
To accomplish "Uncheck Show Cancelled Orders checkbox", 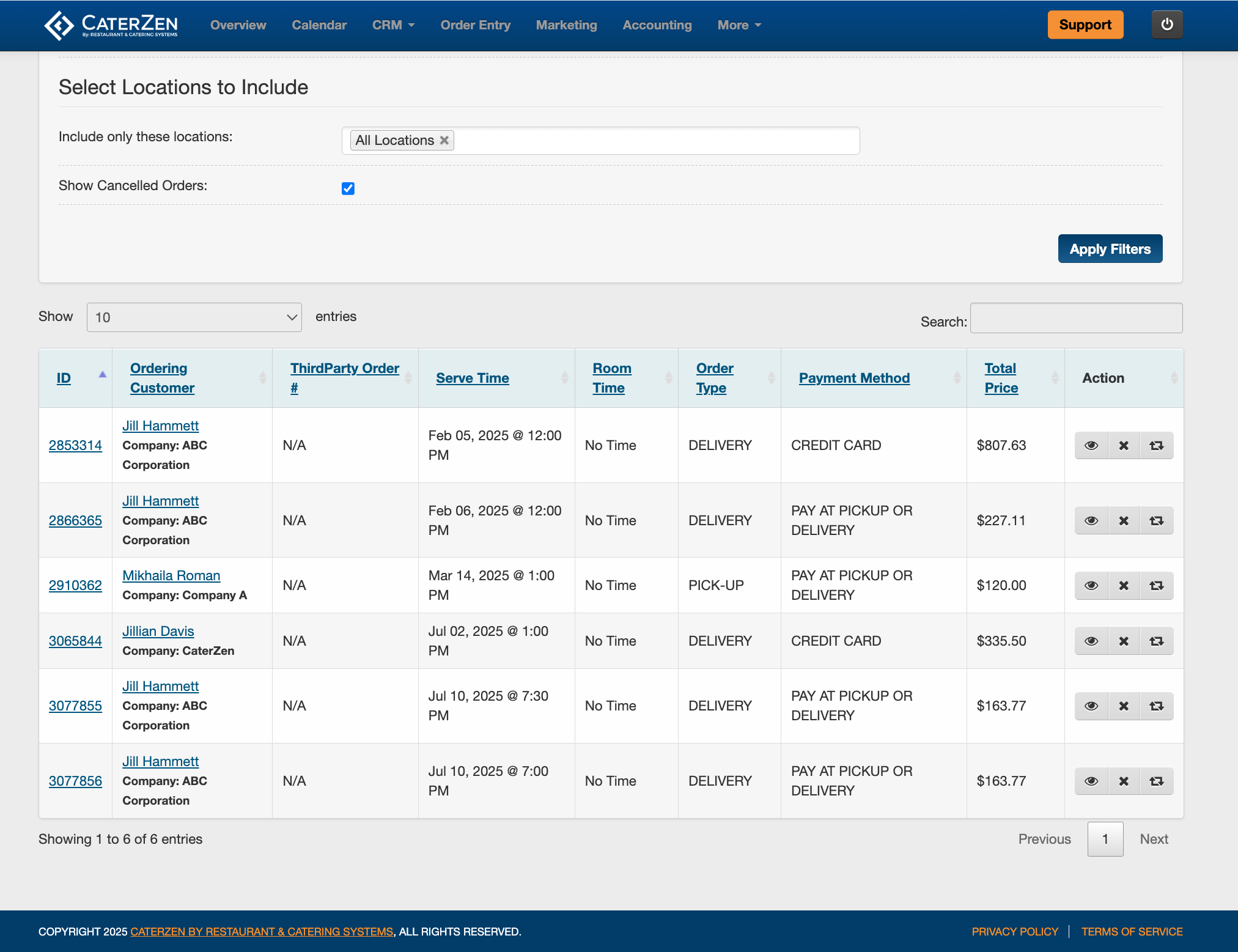I will click(x=348, y=188).
